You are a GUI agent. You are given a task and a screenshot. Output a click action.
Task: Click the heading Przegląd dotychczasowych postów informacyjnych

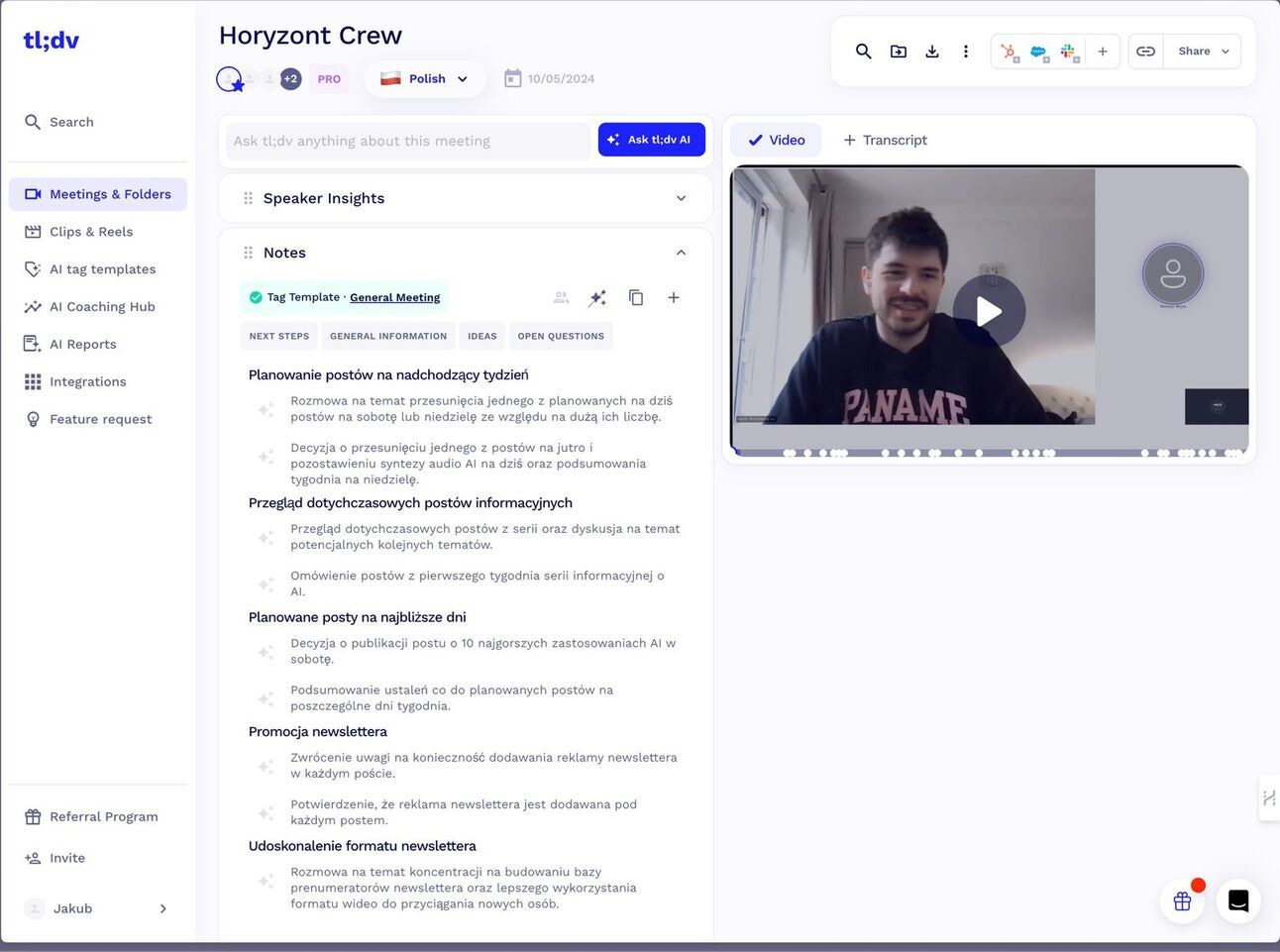coord(410,503)
